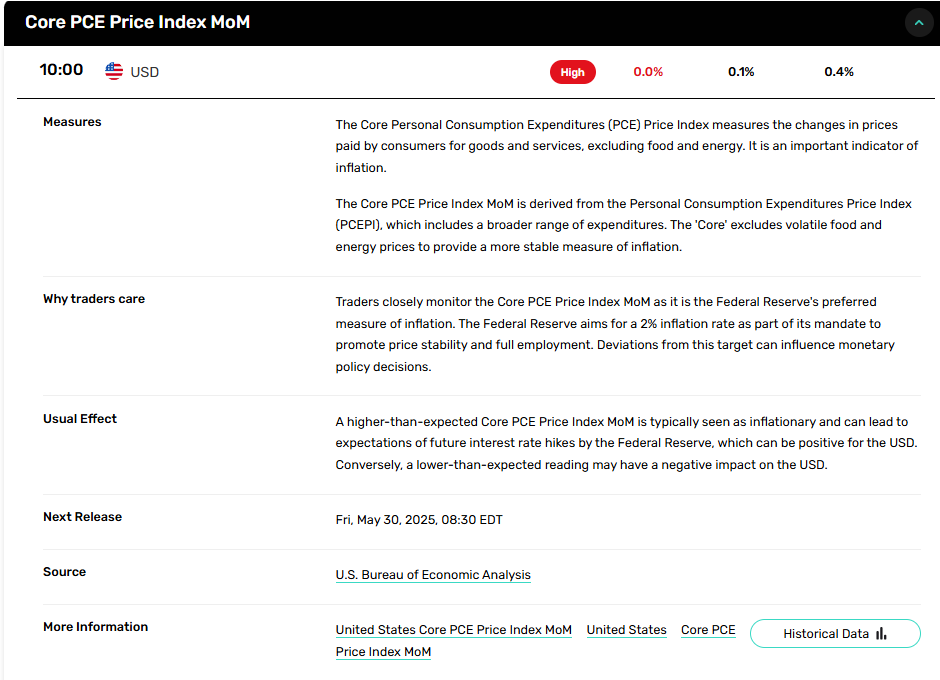
Task: Click the 0.1% value
Action: [741, 72]
